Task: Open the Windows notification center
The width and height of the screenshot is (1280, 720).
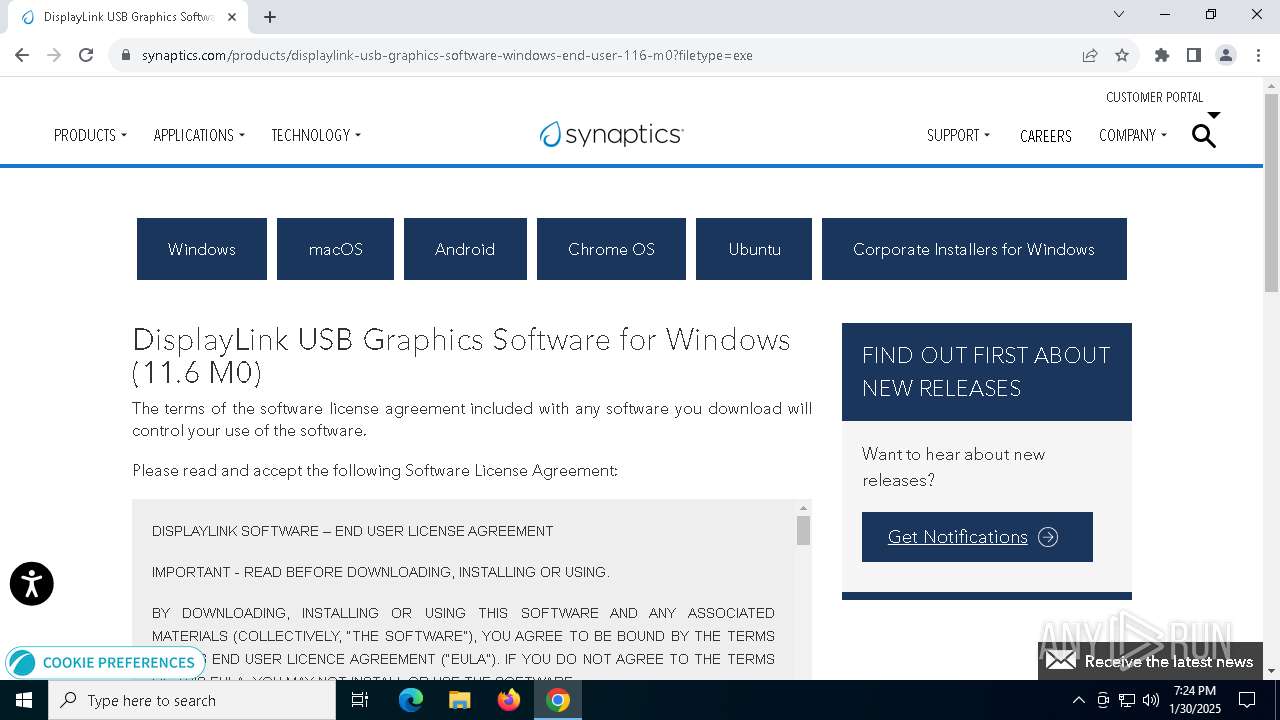Action: [1248, 700]
